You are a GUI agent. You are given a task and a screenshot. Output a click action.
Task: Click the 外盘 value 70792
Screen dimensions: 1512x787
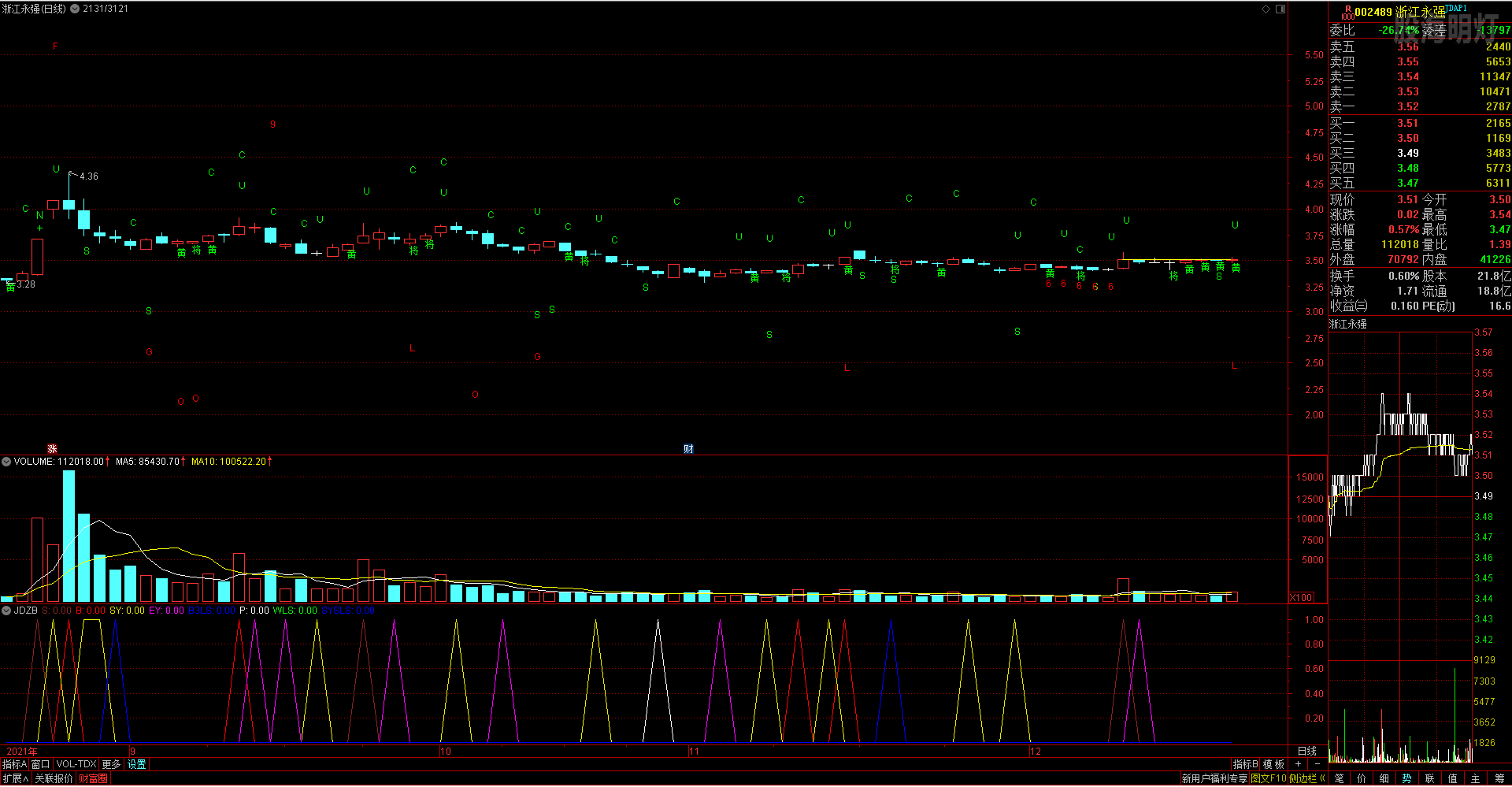tap(1403, 259)
